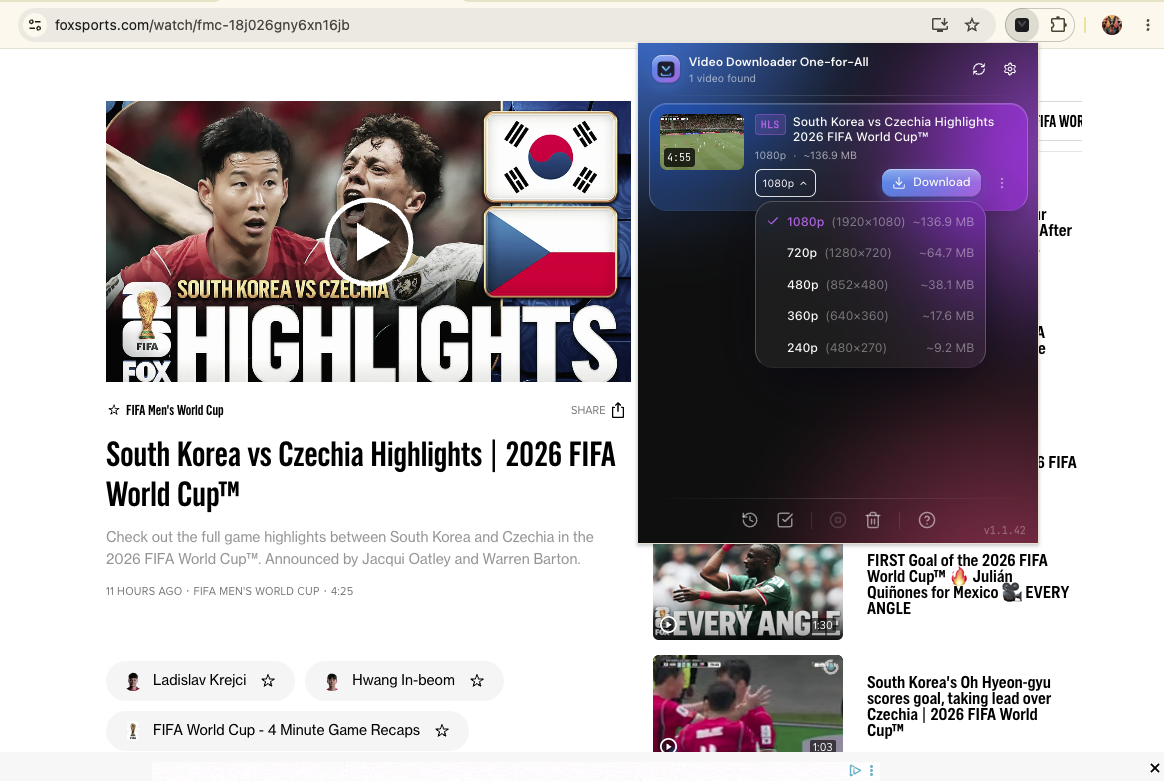Refresh the detected videos list in downloader
1164x781 pixels.
pyautogui.click(x=978, y=69)
